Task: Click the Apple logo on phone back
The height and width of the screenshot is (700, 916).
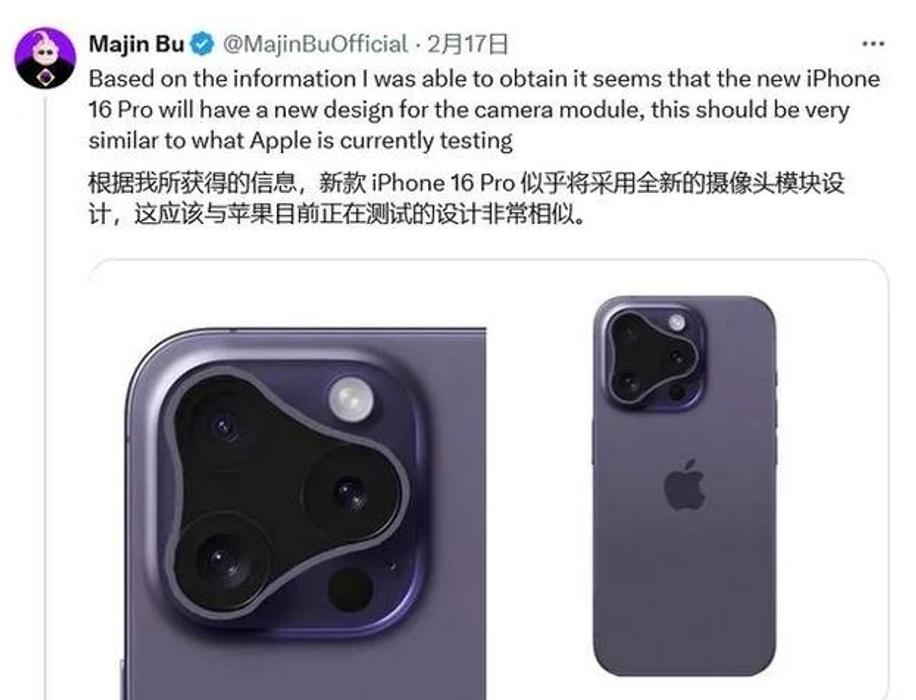Action: 684,484
